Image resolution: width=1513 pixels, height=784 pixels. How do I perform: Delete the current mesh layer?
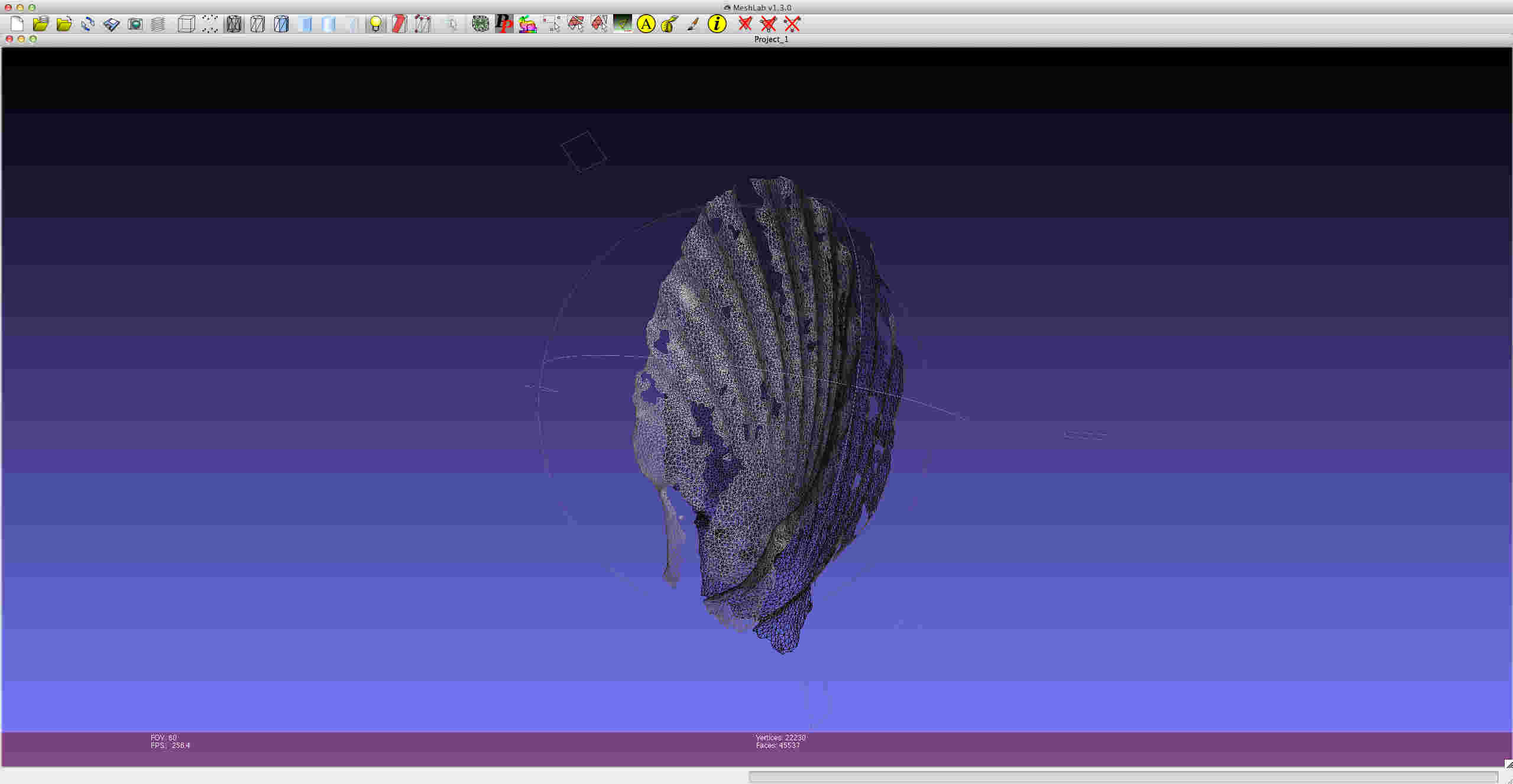point(746,24)
